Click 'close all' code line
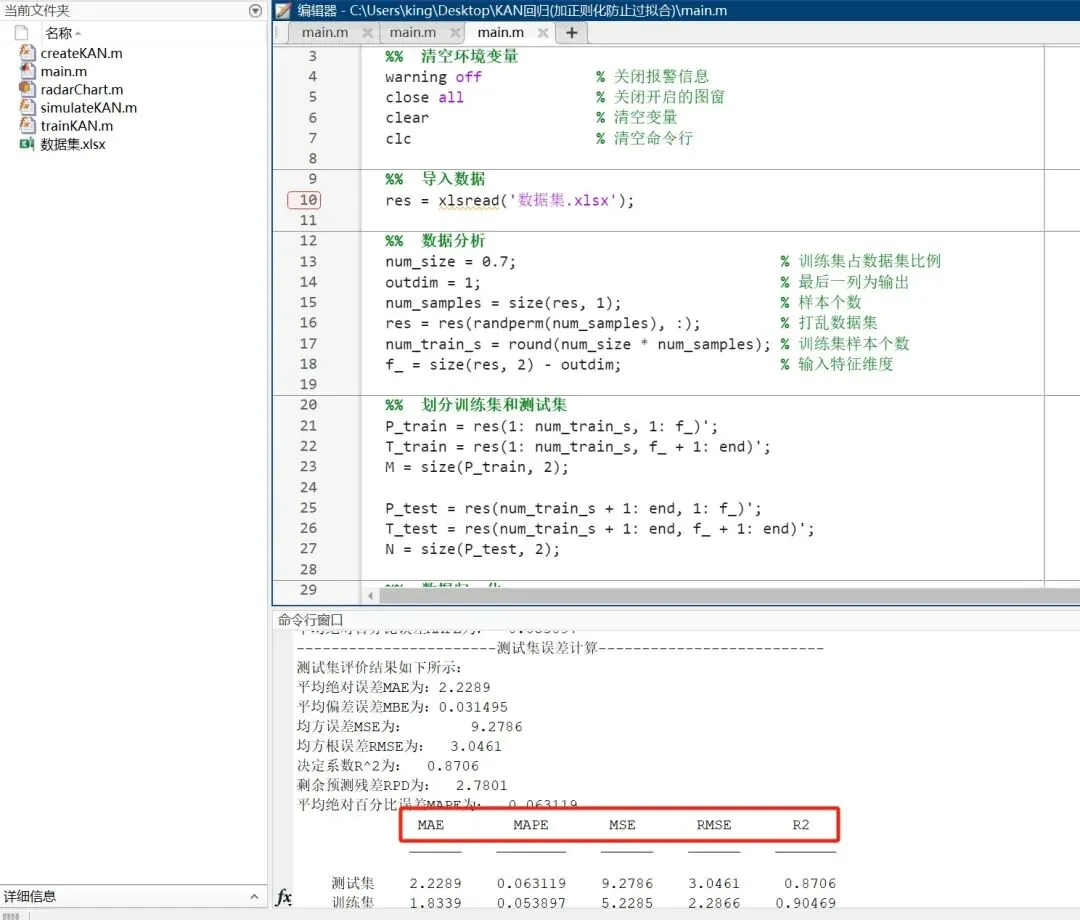1080x920 pixels. 424,98
